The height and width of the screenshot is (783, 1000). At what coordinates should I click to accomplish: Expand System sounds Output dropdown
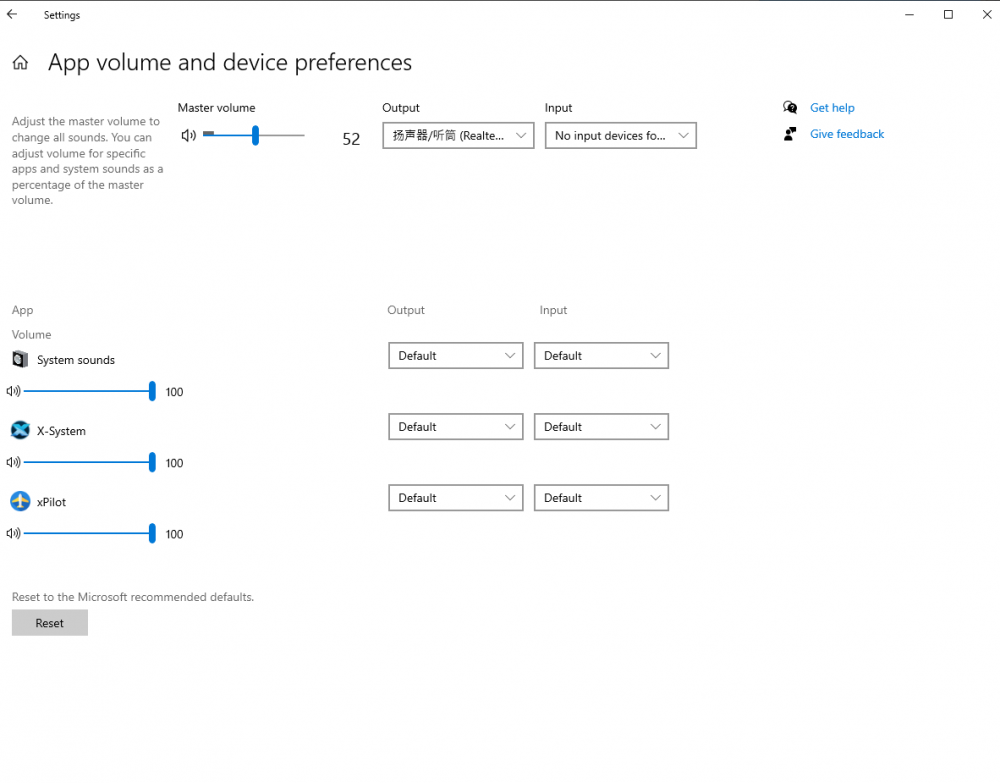[455, 356]
